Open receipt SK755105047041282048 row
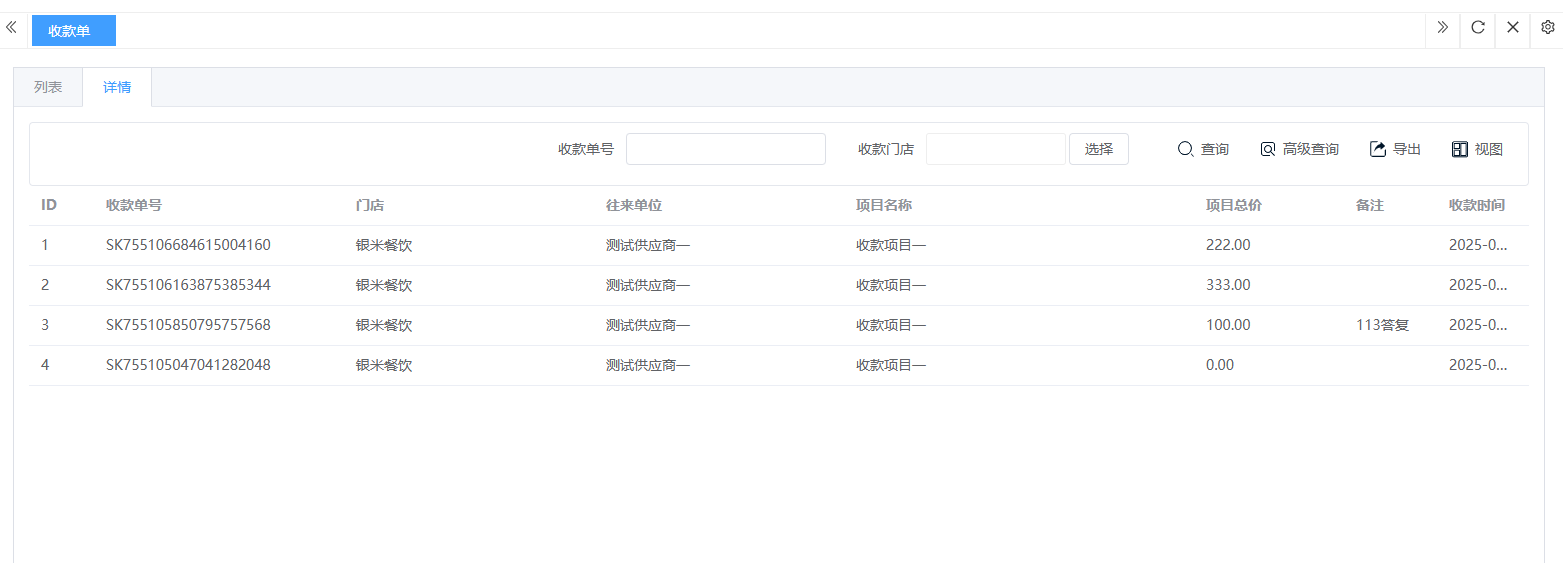This screenshot has height=563, width=1563. pos(188,365)
